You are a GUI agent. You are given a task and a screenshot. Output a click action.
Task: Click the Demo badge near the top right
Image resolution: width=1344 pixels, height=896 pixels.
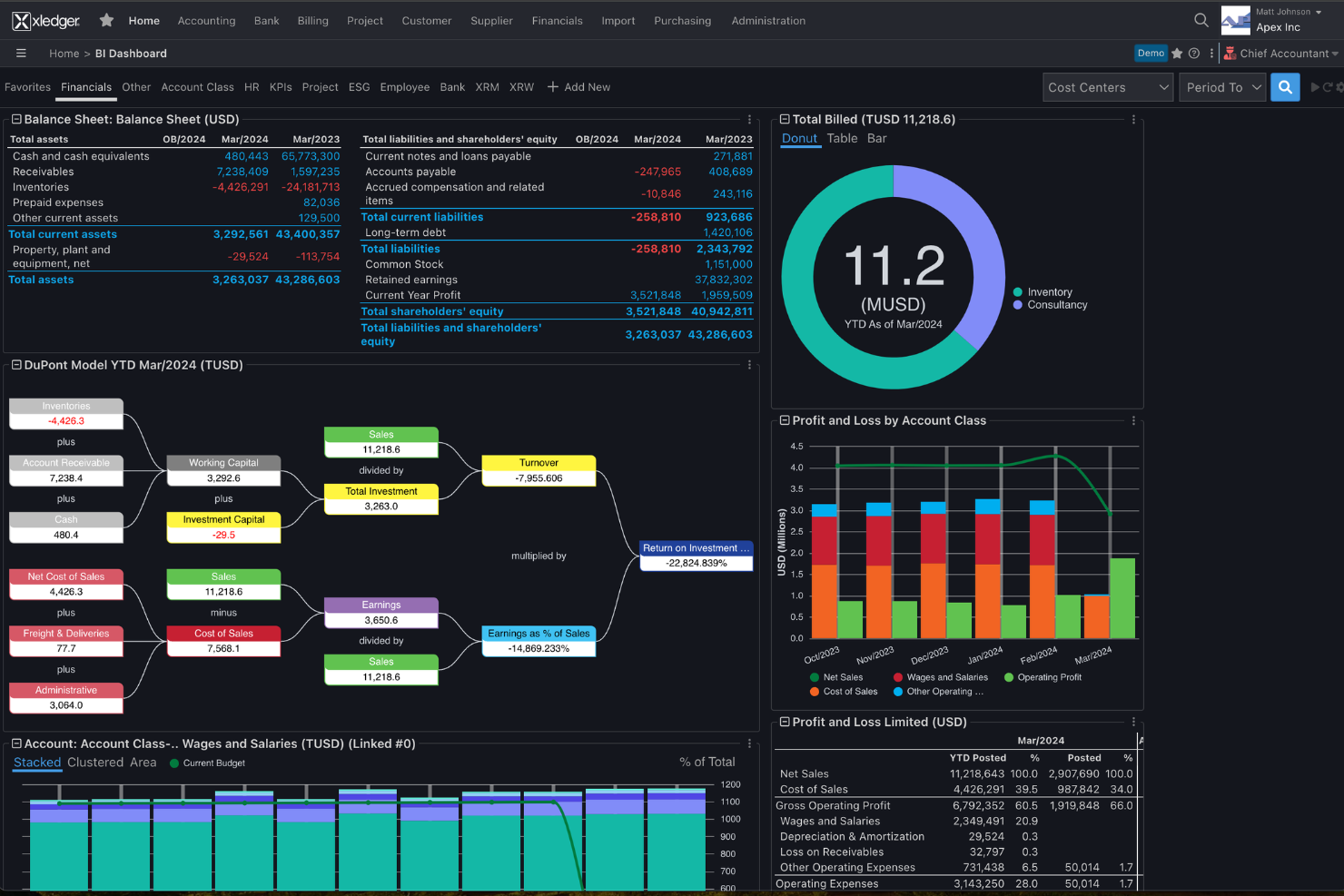1151,53
